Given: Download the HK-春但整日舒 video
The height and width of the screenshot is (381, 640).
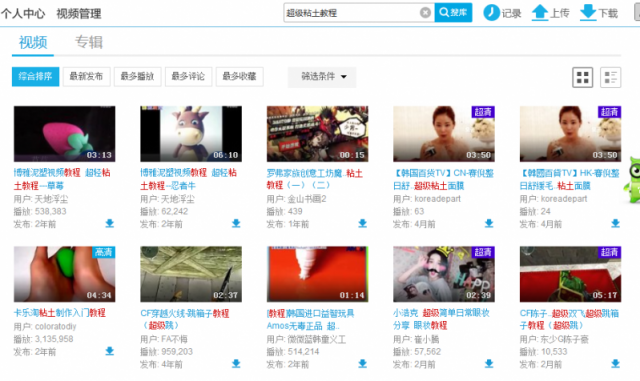Looking at the screenshot, I should tap(616, 223).
